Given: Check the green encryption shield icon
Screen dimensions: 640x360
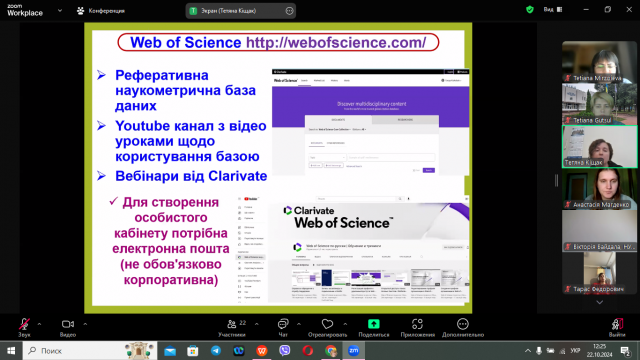Looking at the screenshot, I should (530, 9).
